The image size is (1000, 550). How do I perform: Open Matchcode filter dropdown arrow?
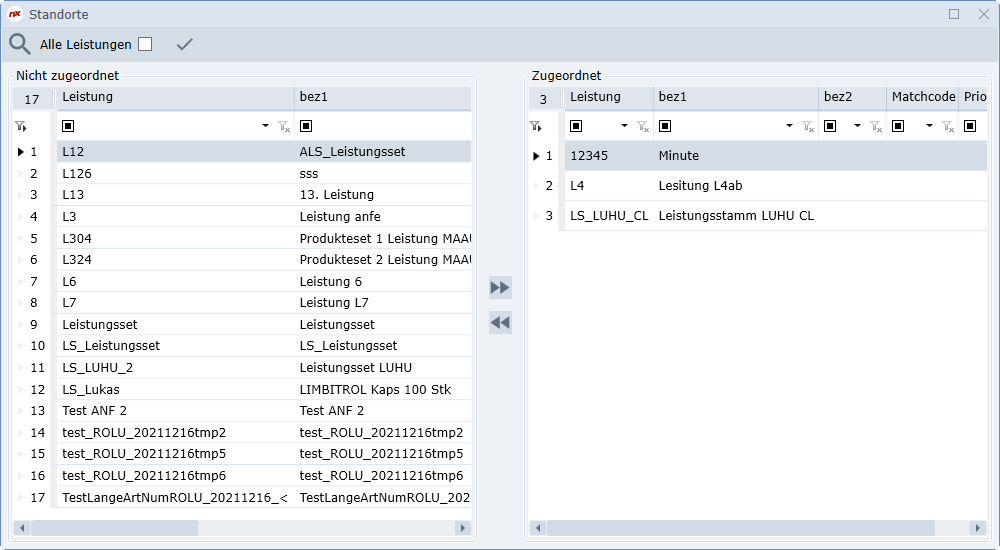point(929,127)
